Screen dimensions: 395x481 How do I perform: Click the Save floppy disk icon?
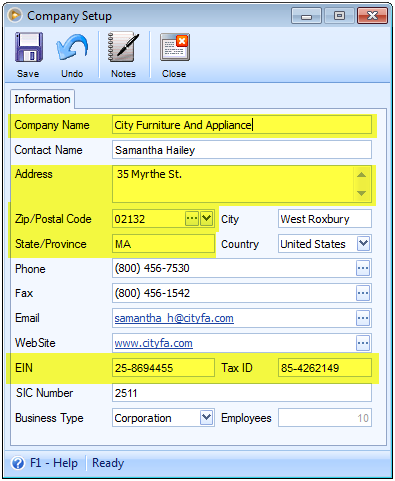pos(29,48)
